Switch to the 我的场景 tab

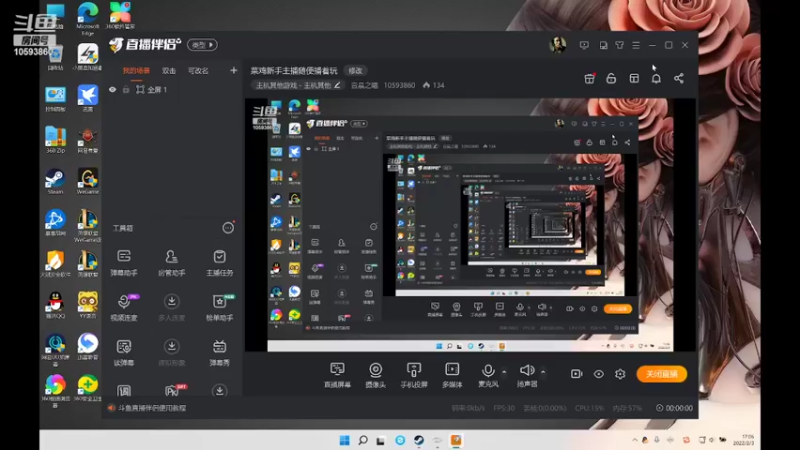pos(136,71)
